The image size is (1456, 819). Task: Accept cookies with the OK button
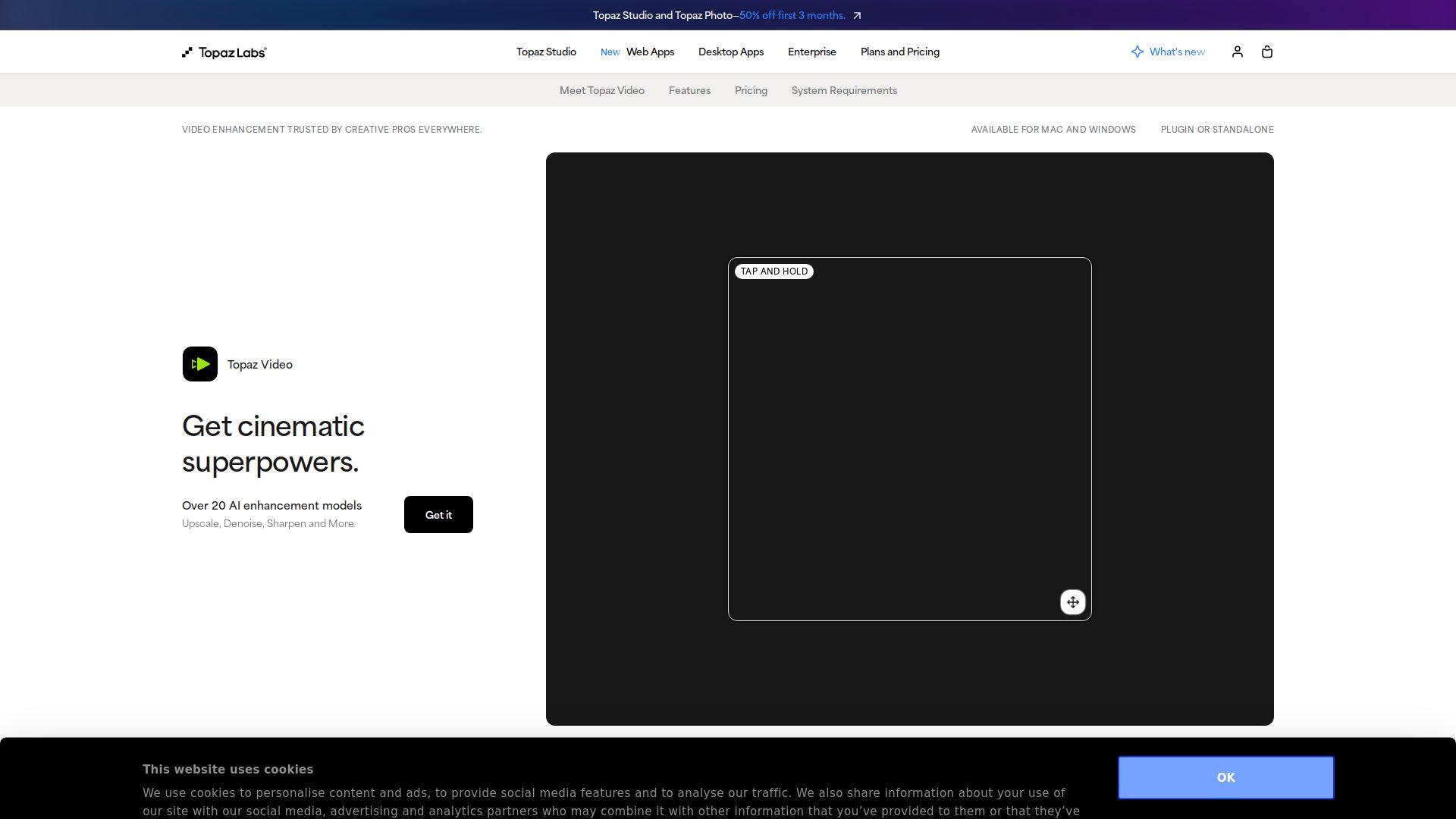tap(1225, 777)
